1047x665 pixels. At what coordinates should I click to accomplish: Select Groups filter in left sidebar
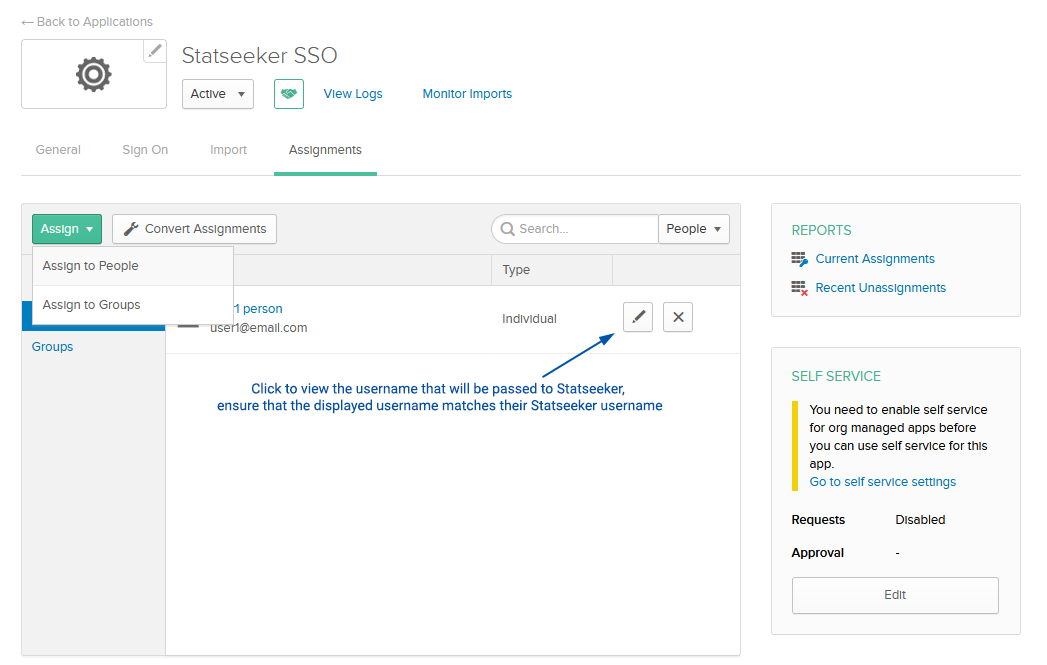(52, 347)
